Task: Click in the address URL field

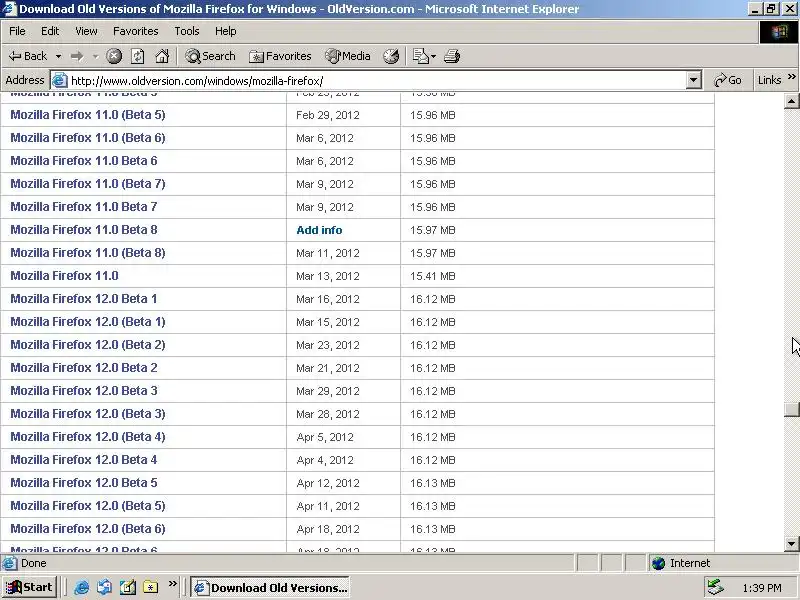Action: click(x=378, y=81)
